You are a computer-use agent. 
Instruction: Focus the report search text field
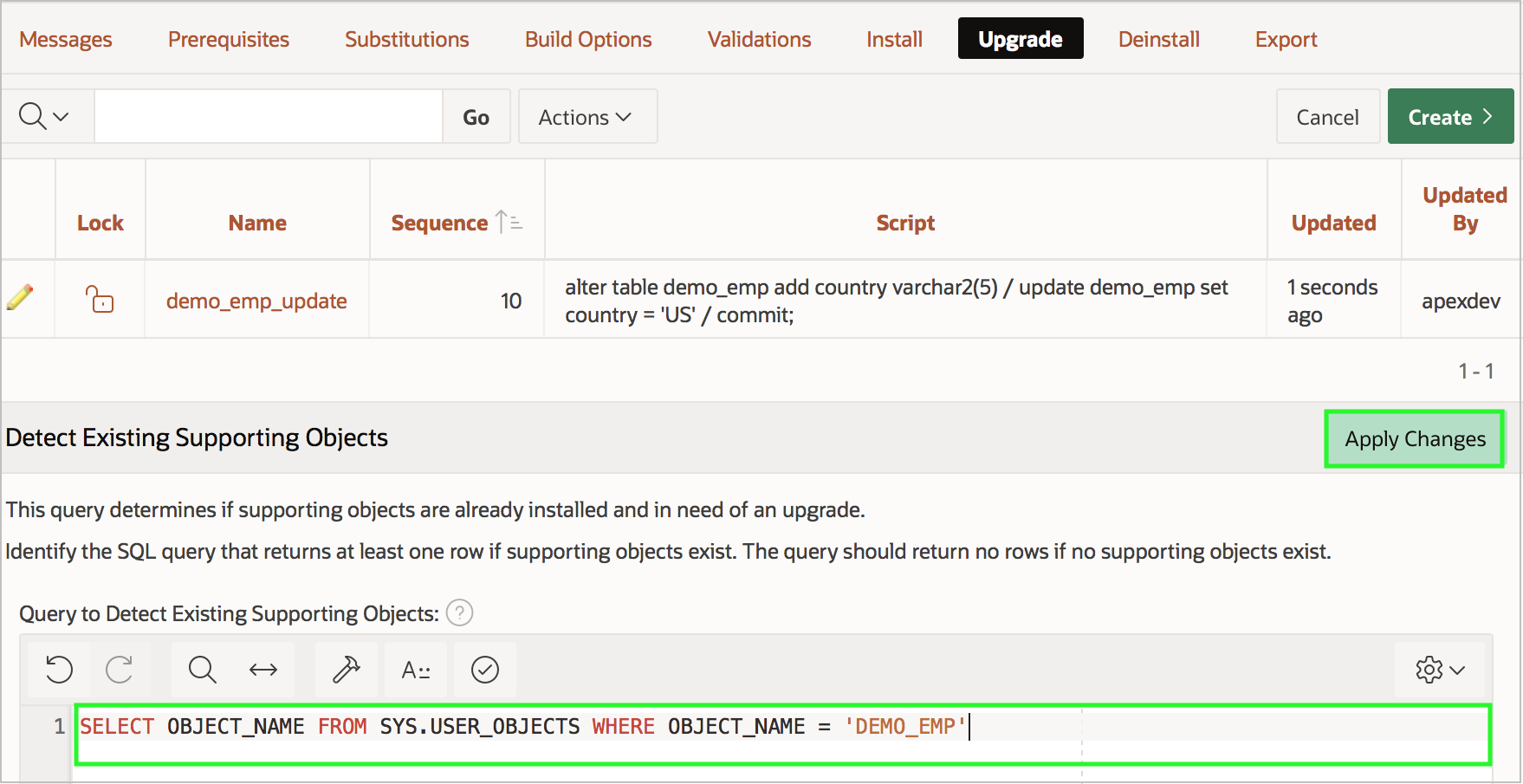tap(269, 116)
